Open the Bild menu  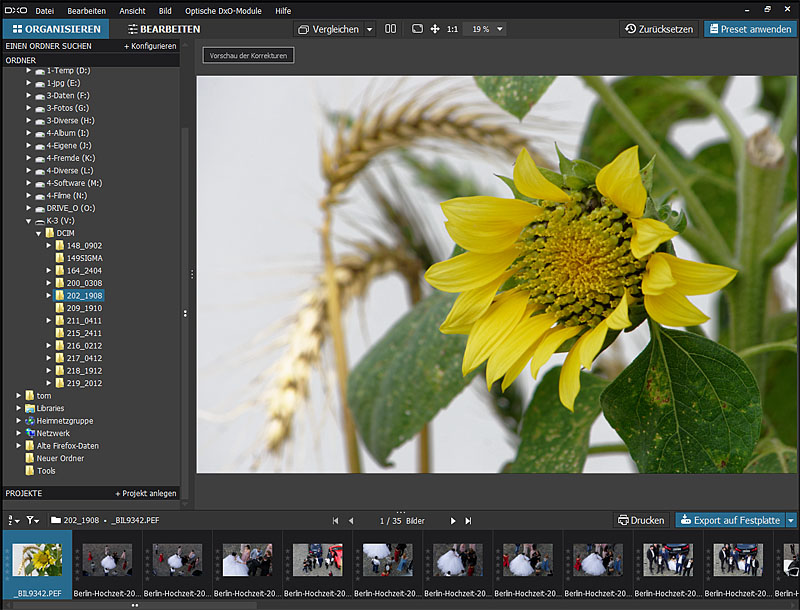(164, 10)
